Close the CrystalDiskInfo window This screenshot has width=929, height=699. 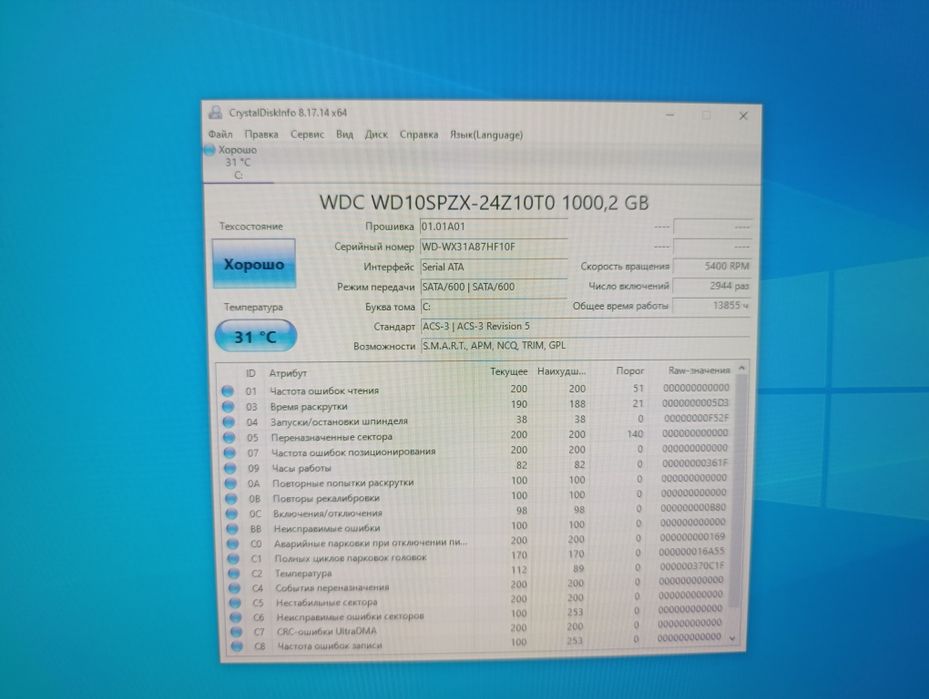click(743, 116)
